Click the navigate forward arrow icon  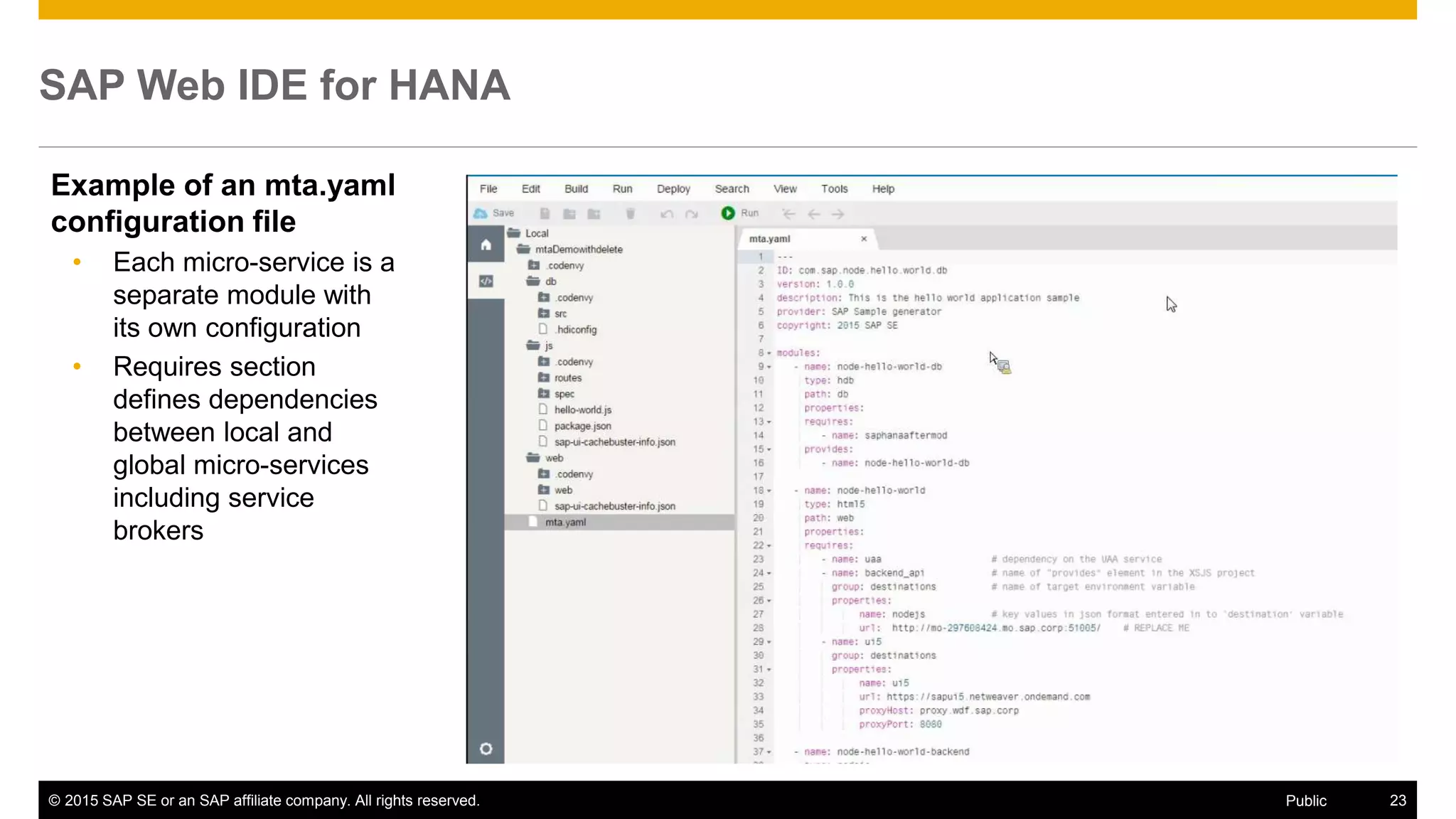pos(838,214)
